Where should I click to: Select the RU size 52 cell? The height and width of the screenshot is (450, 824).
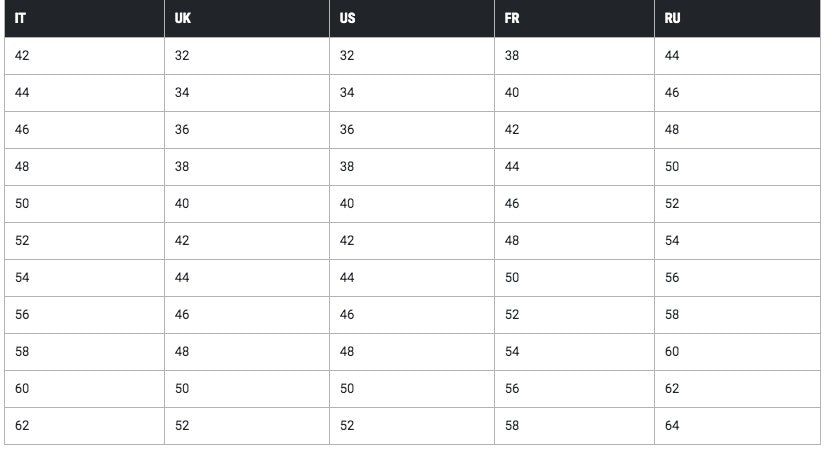point(672,204)
